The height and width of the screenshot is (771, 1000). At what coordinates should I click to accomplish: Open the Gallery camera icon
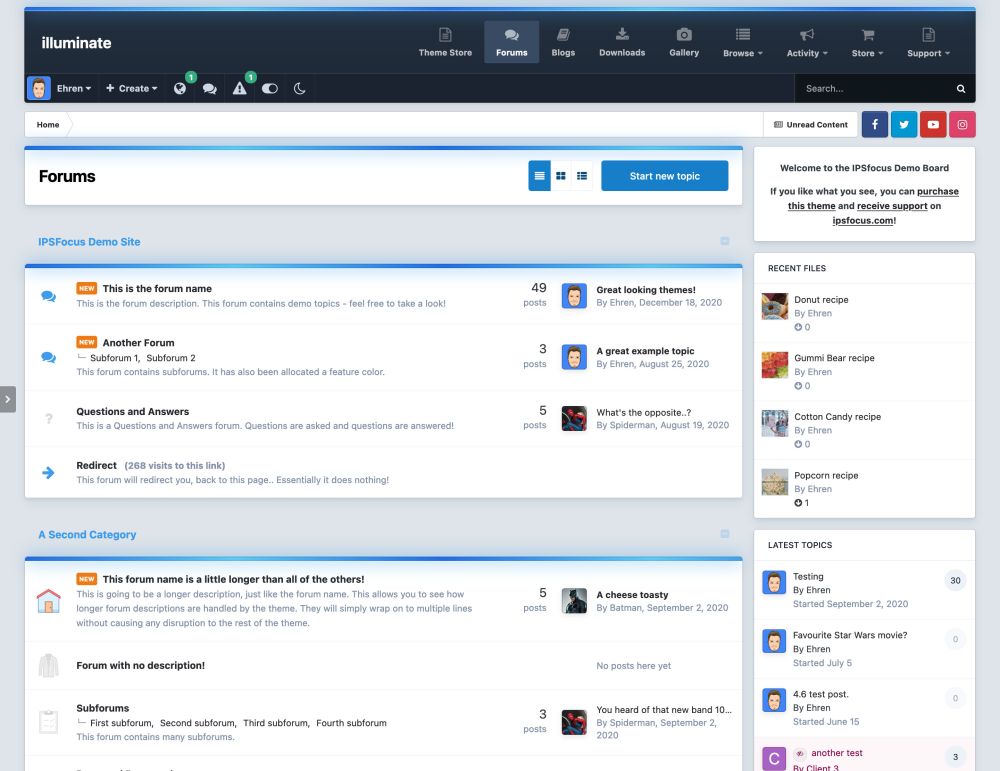pyautogui.click(x=684, y=34)
